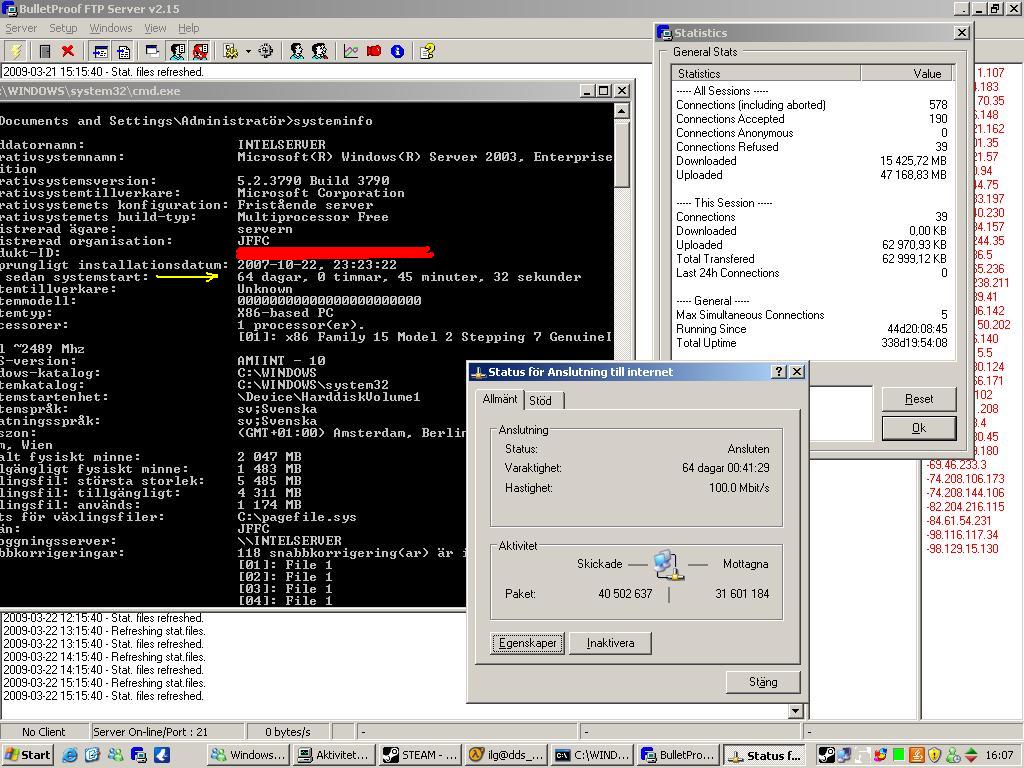Screen dimensions: 1024x768
Task: Open the View menu
Action: click(x=155, y=28)
